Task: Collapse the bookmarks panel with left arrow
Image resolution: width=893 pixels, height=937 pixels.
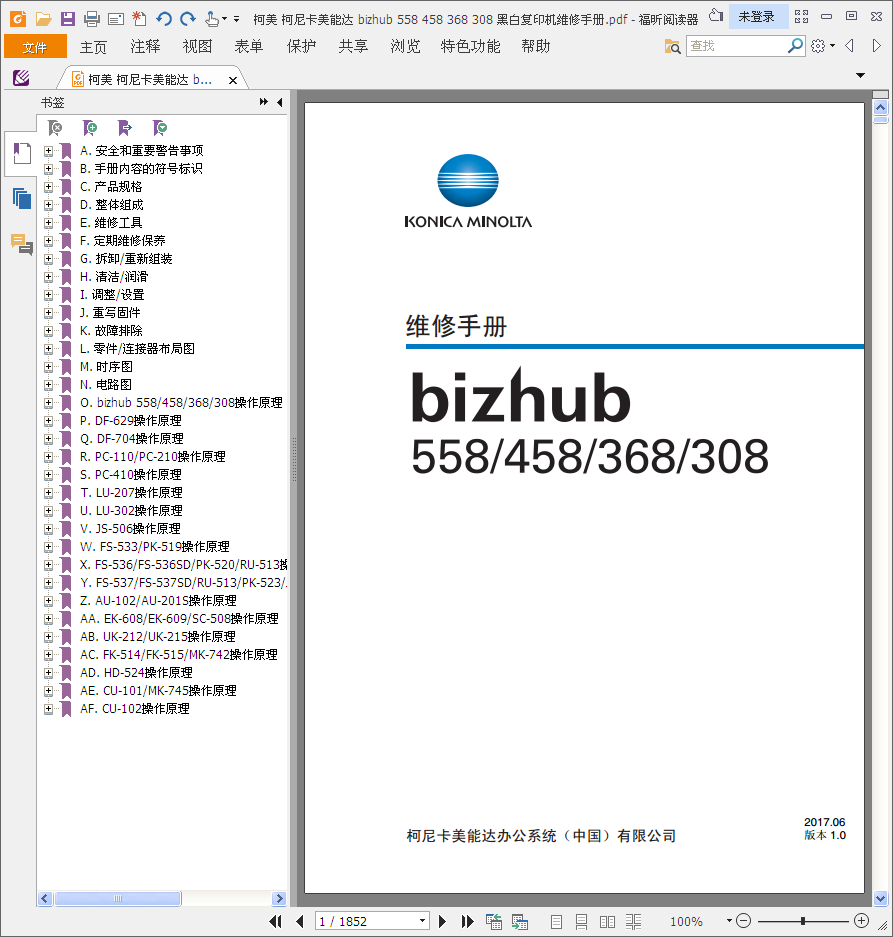Action: (280, 102)
